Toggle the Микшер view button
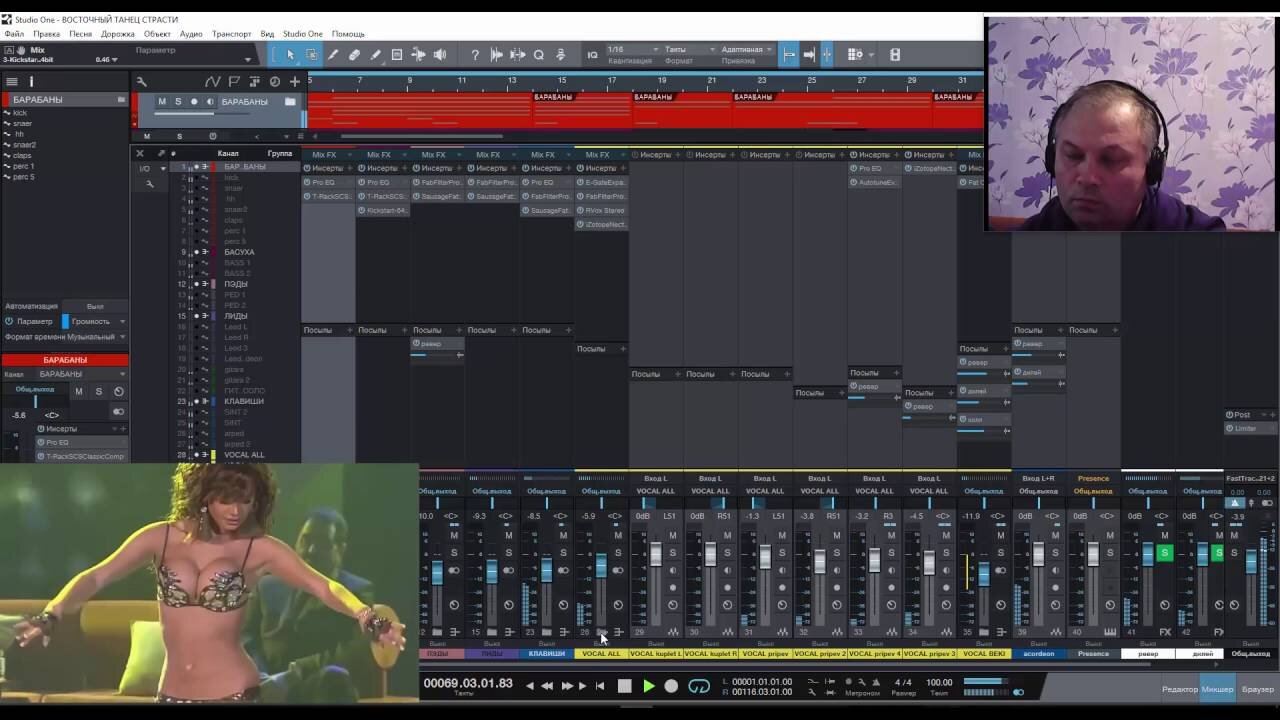 1217,689
